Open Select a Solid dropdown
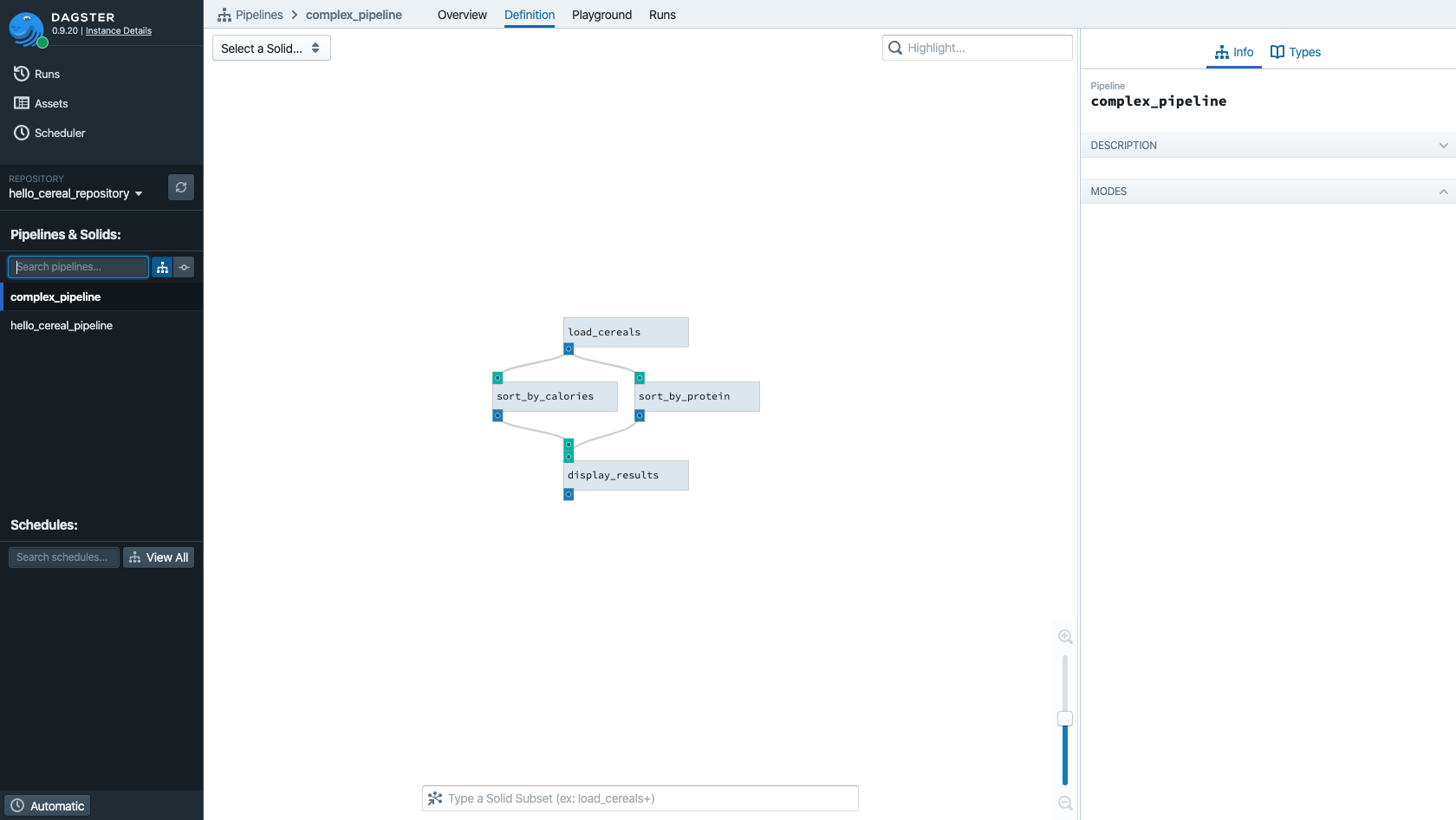 [271, 48]
